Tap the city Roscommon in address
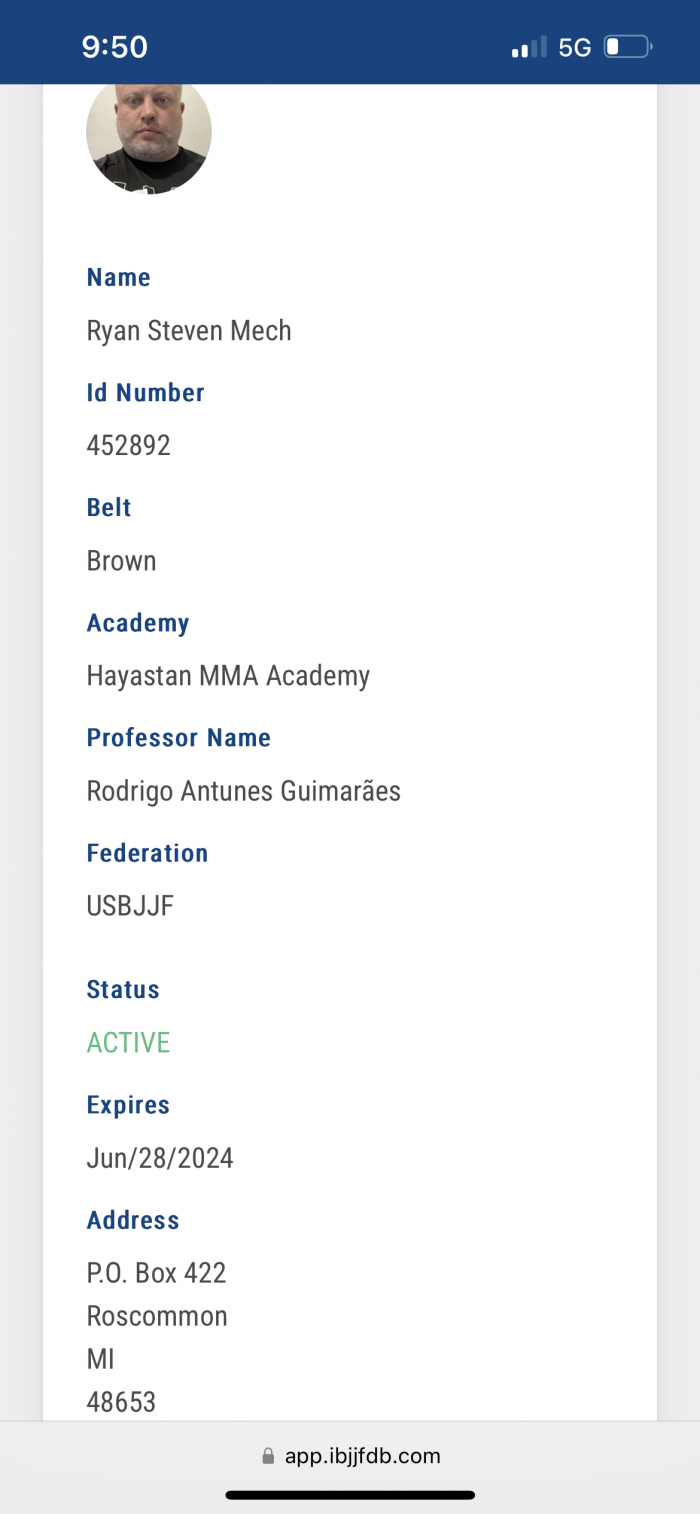Screen dimensions: 700x1514 click(x=157, y=1316)
